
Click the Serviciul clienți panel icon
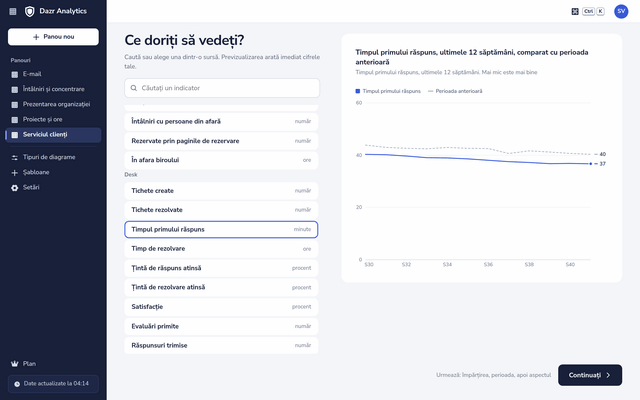pyautogui.click(x=15, y=135)
